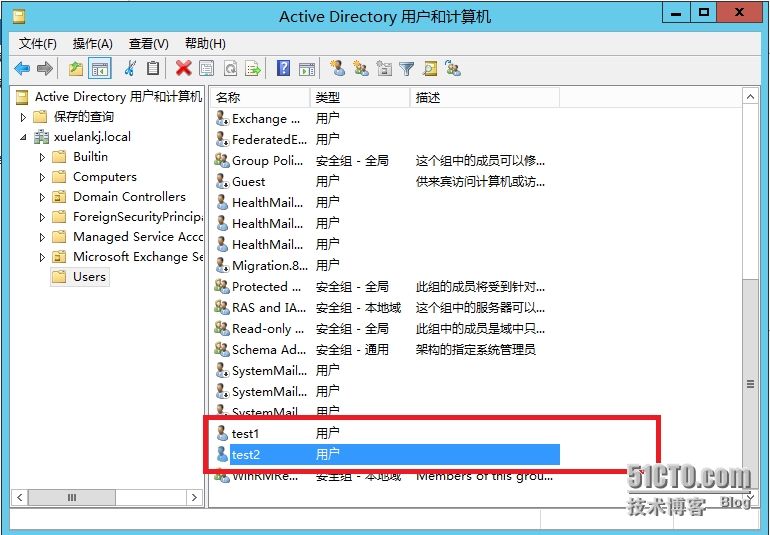Click the Guest user icon

(222, 181)
